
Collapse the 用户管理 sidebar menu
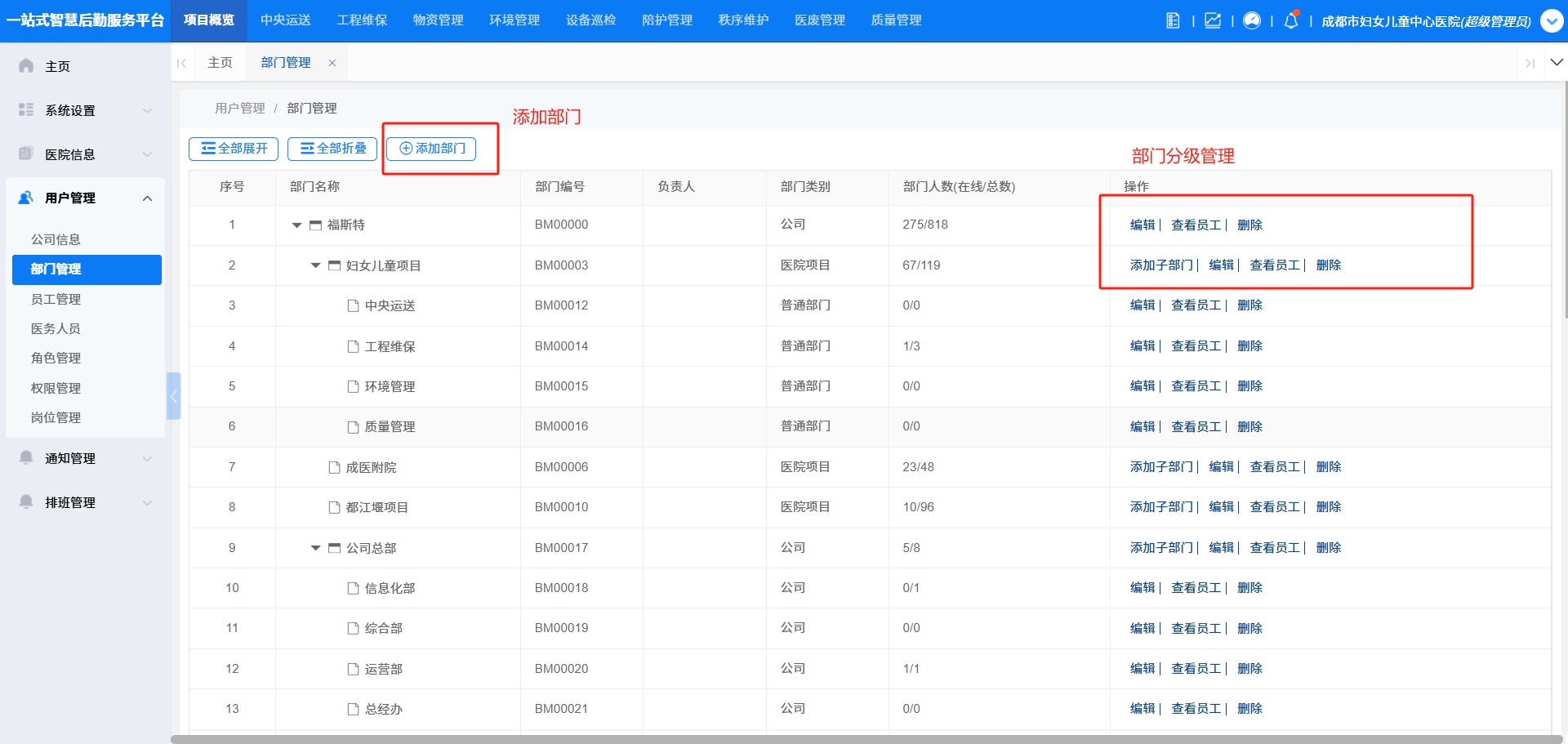[147, 198]
